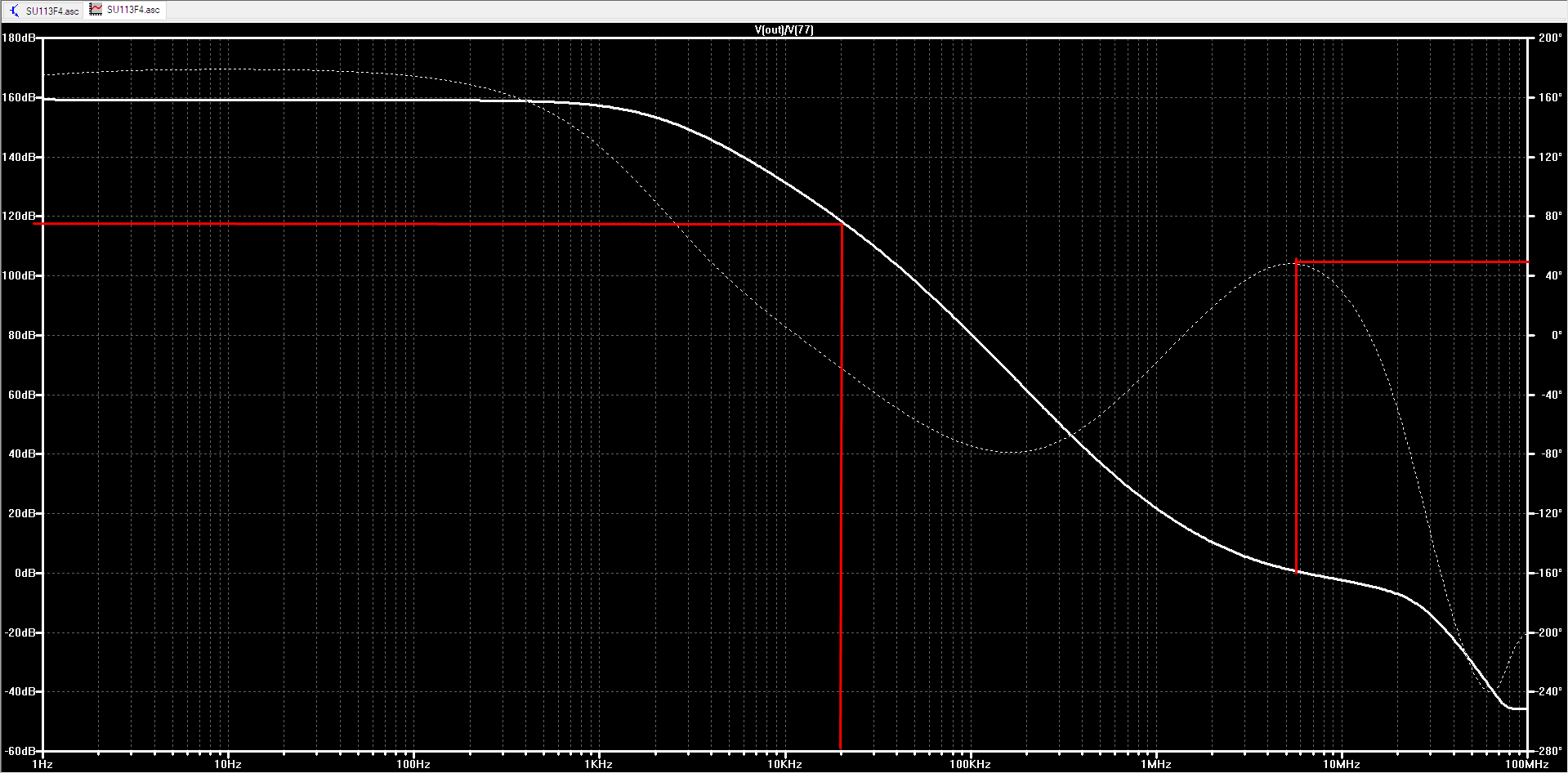Image resolution: width=1568 pixels, height=773 pixels.
Task: Click the 60dB left axis label
Action: click(x=22, y=395)
